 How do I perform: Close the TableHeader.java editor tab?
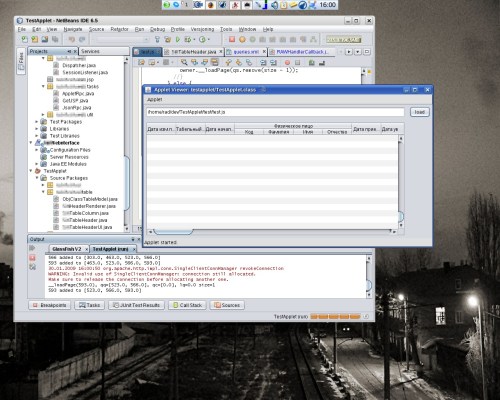pyautogui.click(x=221, y=52)
